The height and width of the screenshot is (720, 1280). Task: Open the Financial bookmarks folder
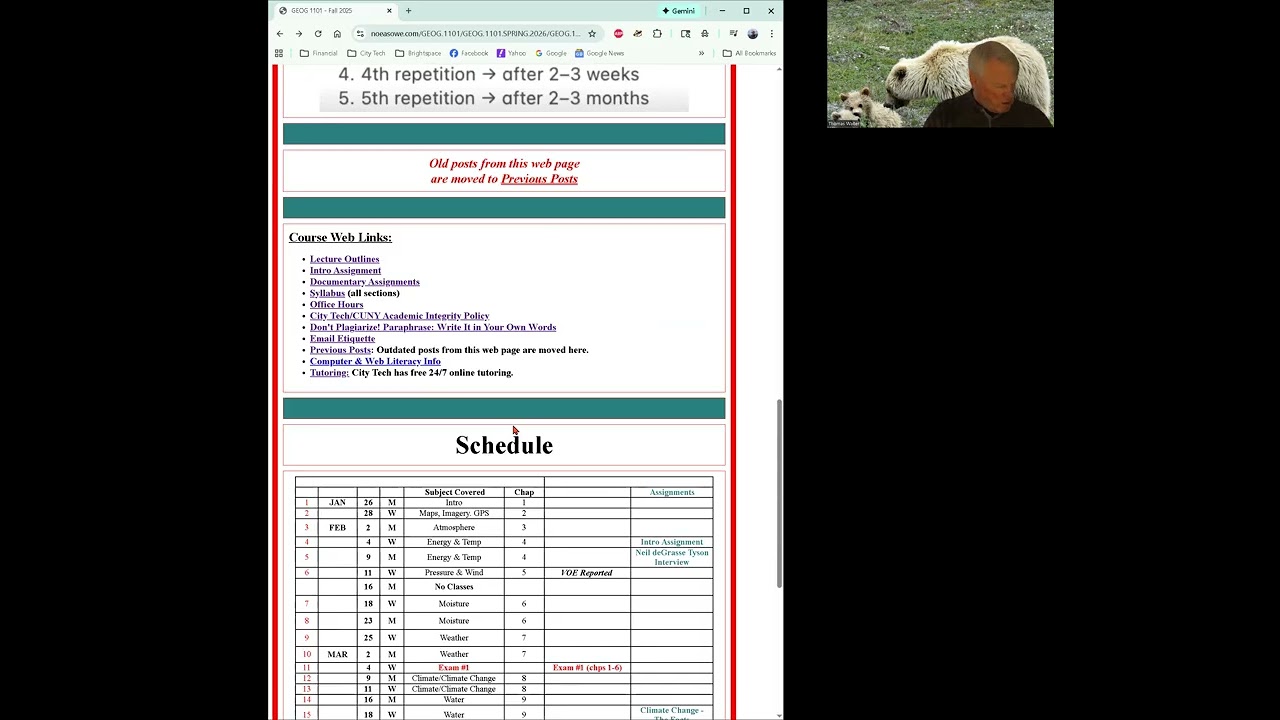319,53
